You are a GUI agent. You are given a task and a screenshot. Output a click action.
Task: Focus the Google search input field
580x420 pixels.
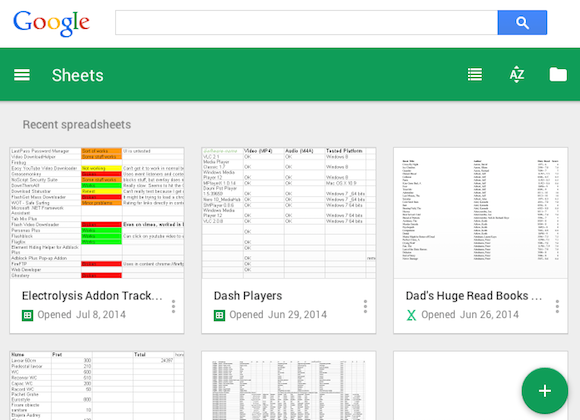click(x=306, y=23)
